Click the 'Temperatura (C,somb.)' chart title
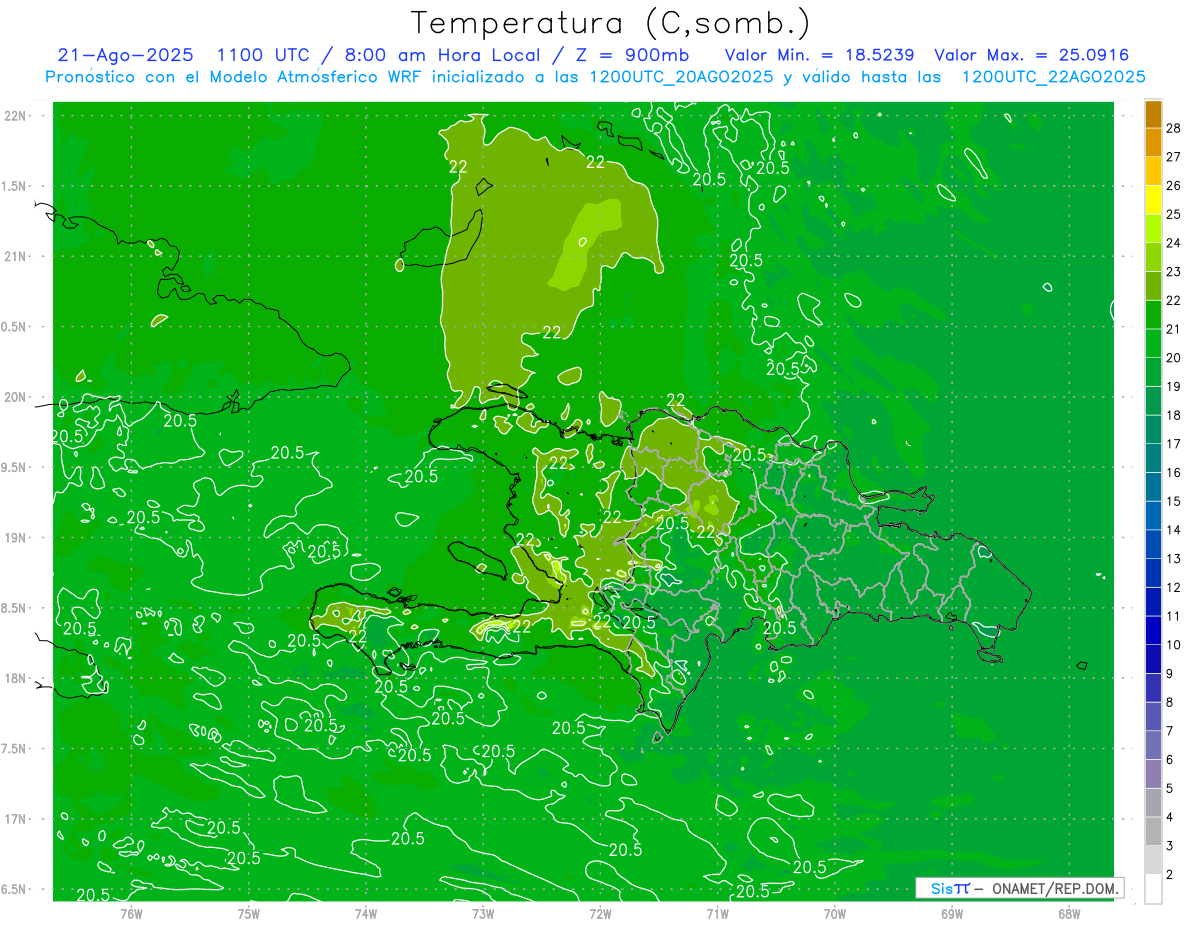The height and width of the screenshot is (927, 1200). [x=611, y=23]
